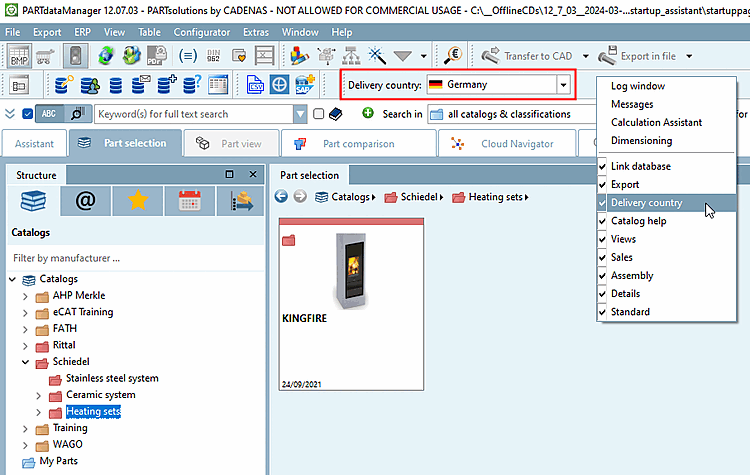Viewport: 750px width, 475px height.
Task: Click the arrow-and-folder icon right of the Structure calendar icon
Action: (241, 201)
